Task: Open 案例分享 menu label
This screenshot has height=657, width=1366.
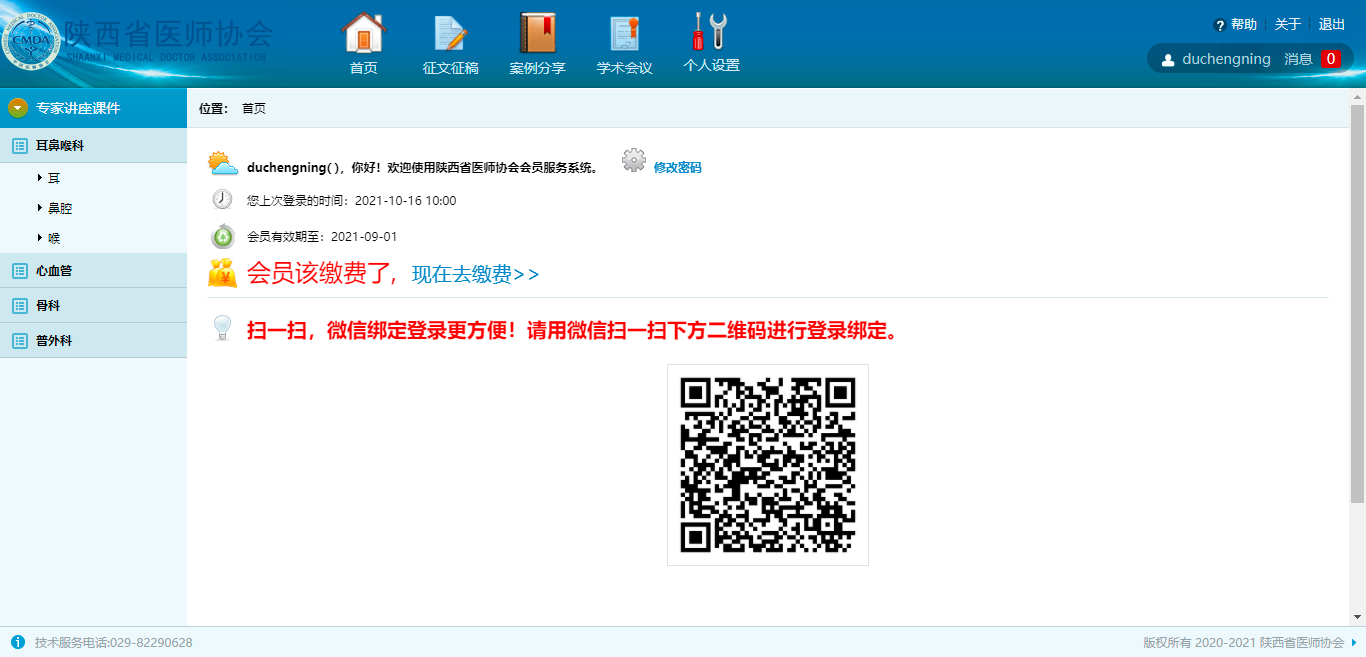Action: click(538, 68)
